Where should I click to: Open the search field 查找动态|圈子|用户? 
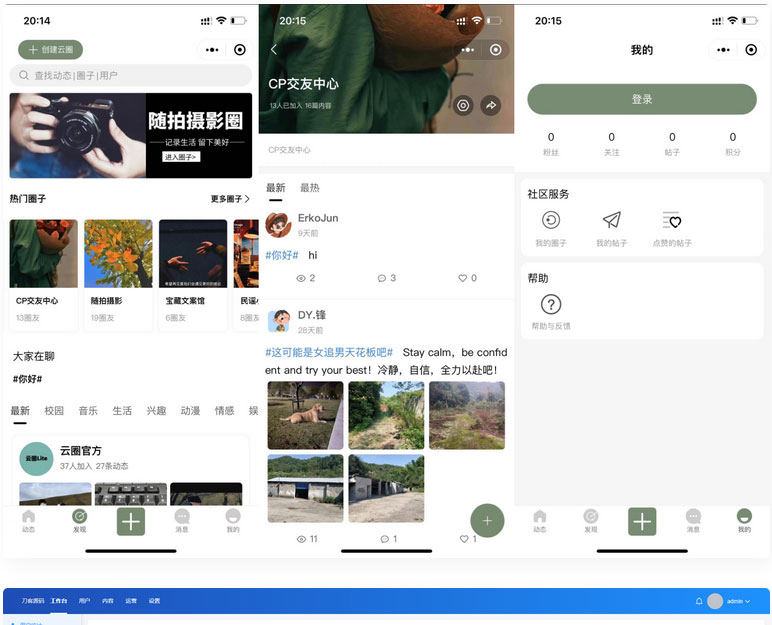click(130, 75)
